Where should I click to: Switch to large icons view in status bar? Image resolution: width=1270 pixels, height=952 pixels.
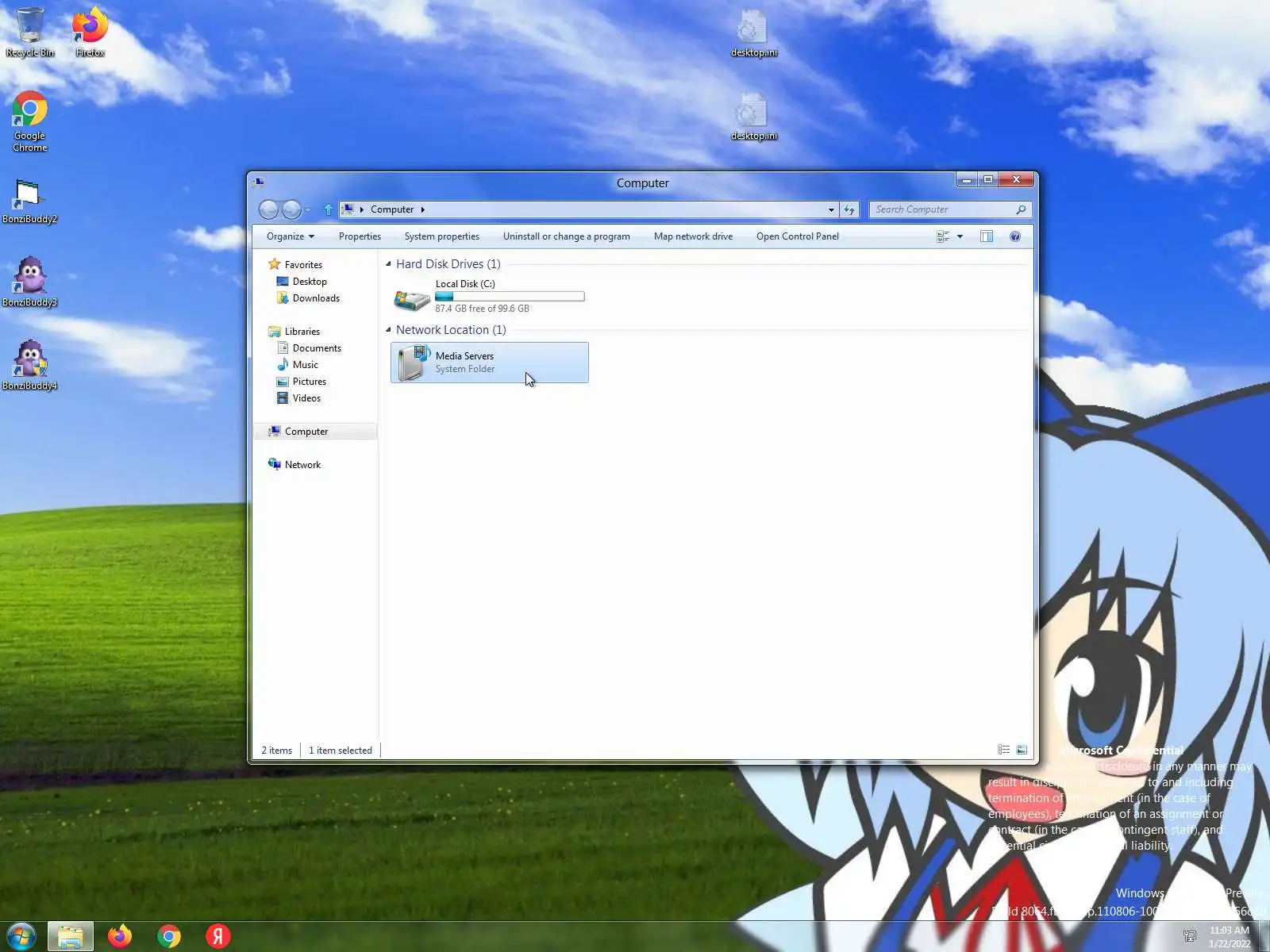(x=1022, y=750)
